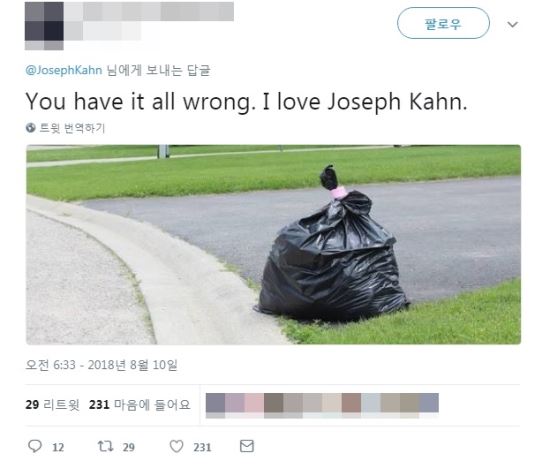Click the reply count 12
This screenshot has height=475, width=550.
(58, 447)
